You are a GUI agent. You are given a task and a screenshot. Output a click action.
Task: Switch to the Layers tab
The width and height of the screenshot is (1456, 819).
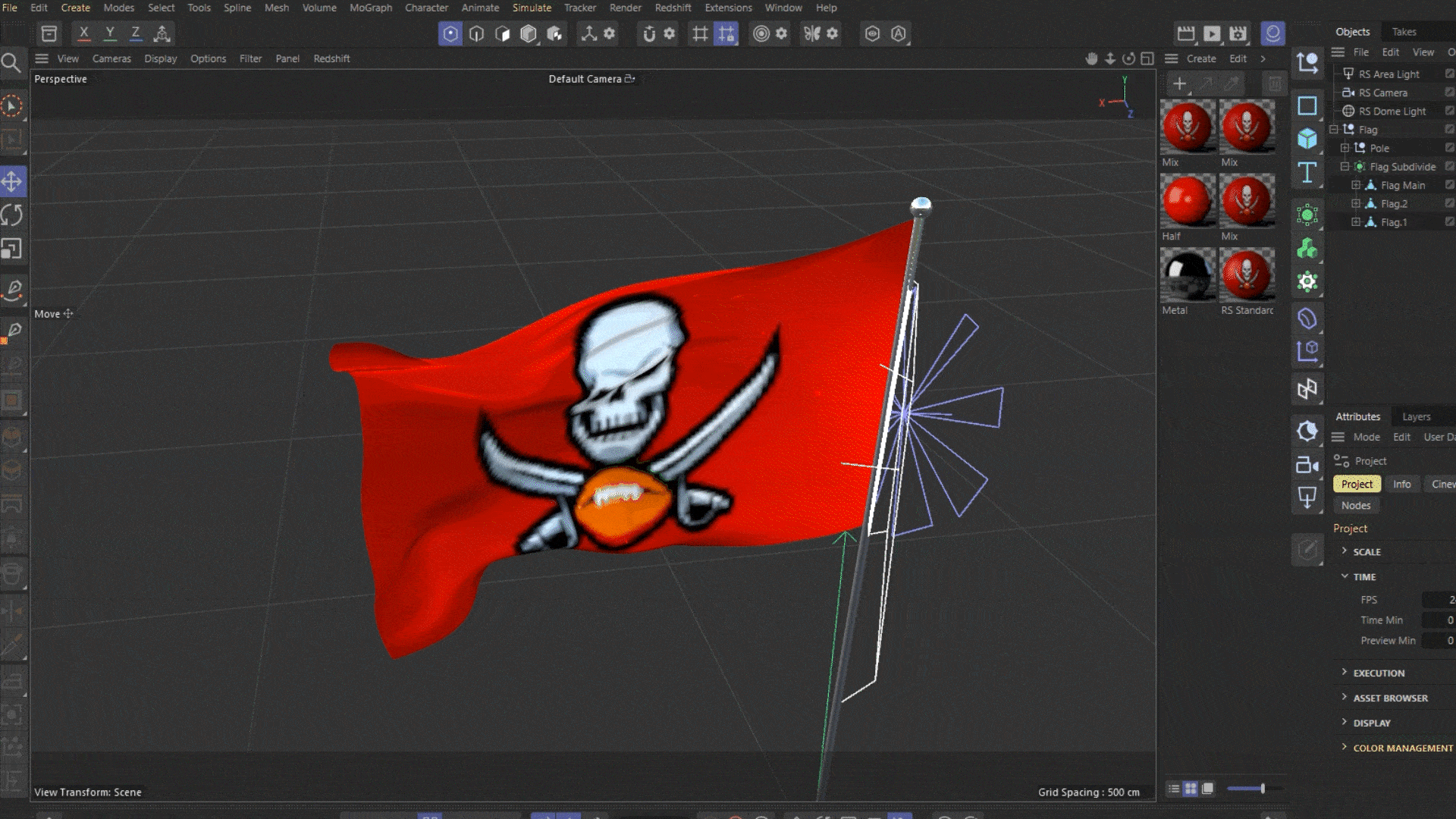[1416, 417]
